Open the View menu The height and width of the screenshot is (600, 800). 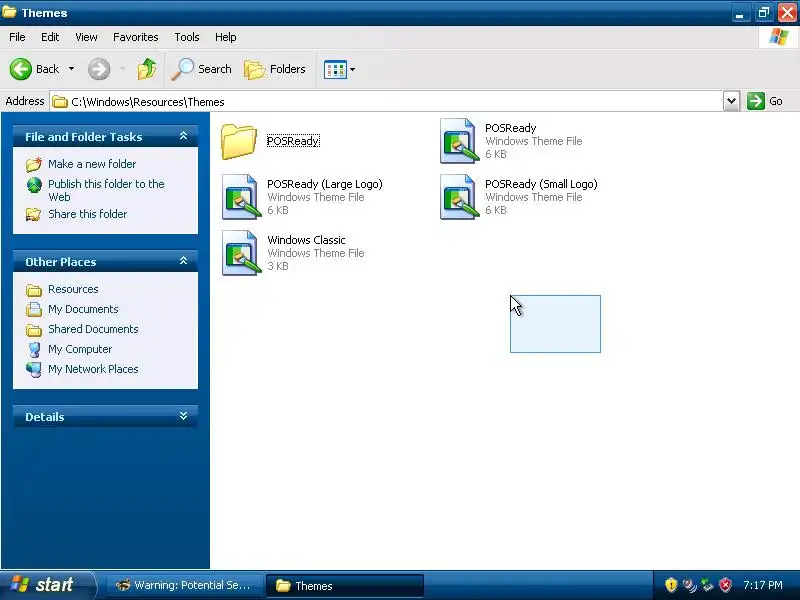click(86, 37)
